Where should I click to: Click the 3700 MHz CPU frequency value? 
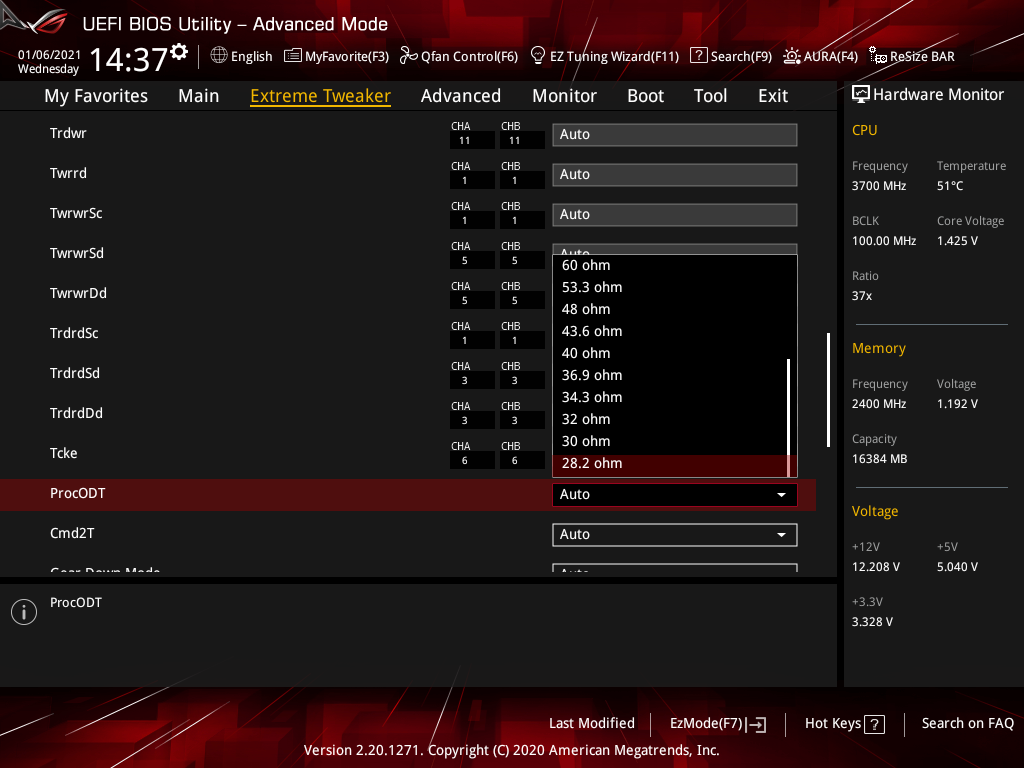point(878,186)
